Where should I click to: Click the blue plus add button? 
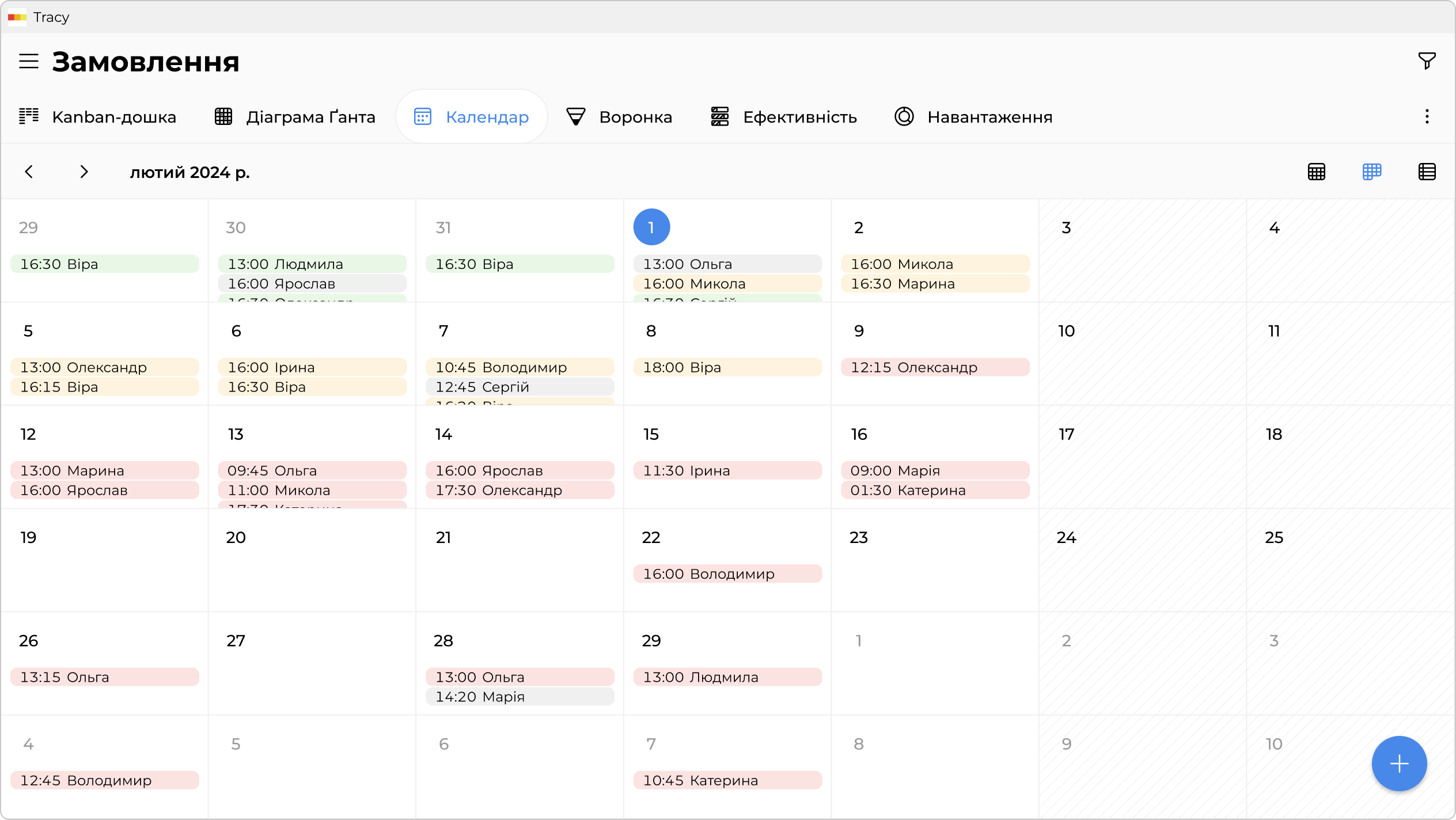point(1399,764)
